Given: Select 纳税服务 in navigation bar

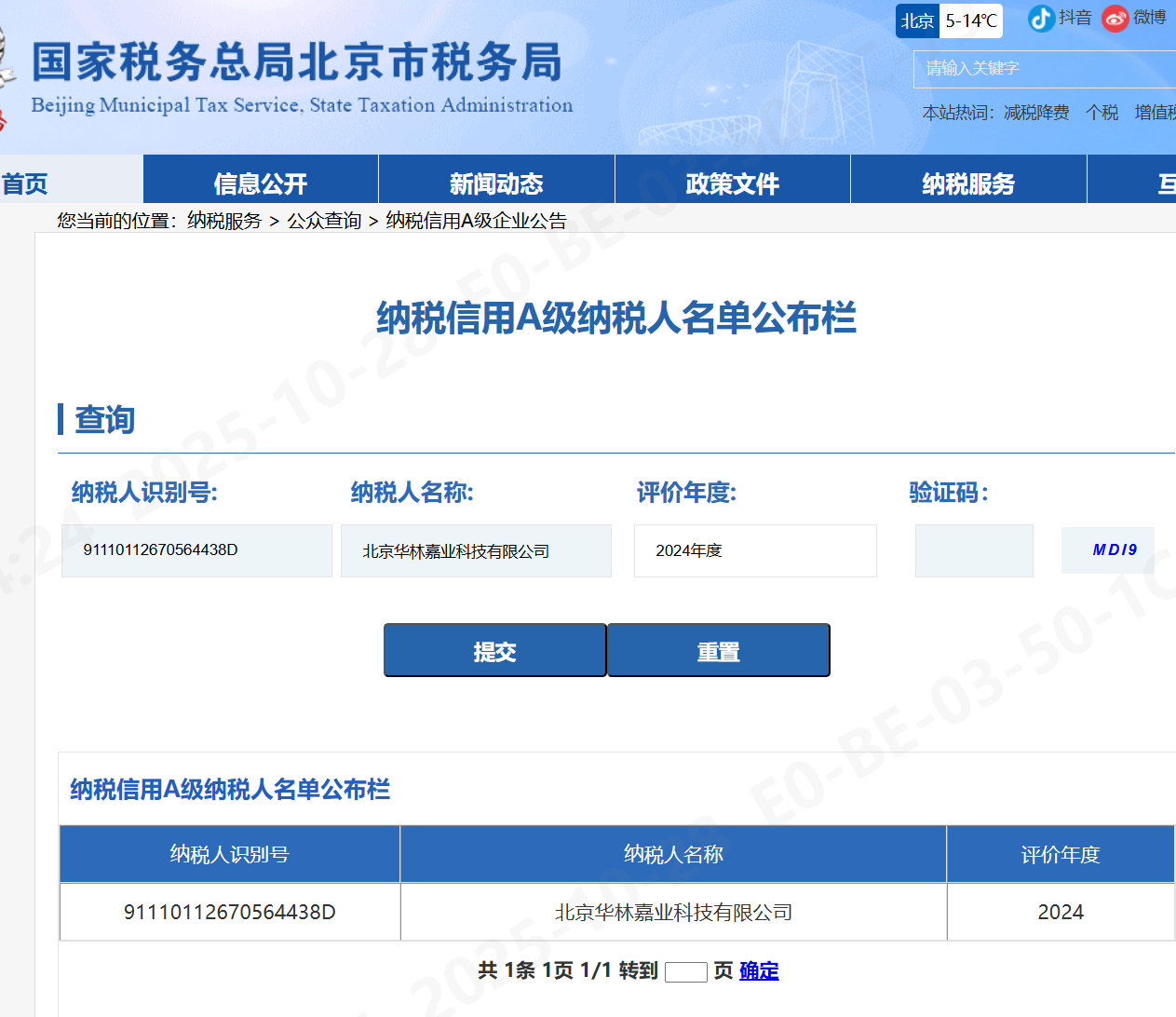Looking at the screenshot, I should click(968, 183).
